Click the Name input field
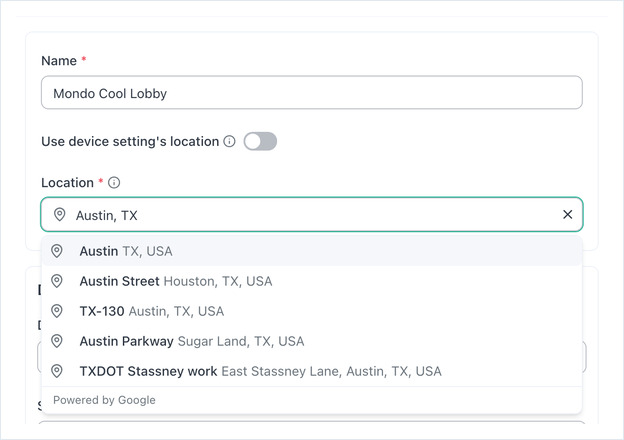624x440 pixels. click(x=312, y=93)
